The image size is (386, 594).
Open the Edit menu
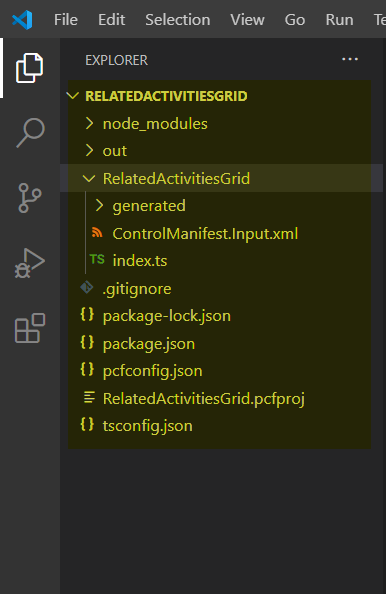pos(111,20)
